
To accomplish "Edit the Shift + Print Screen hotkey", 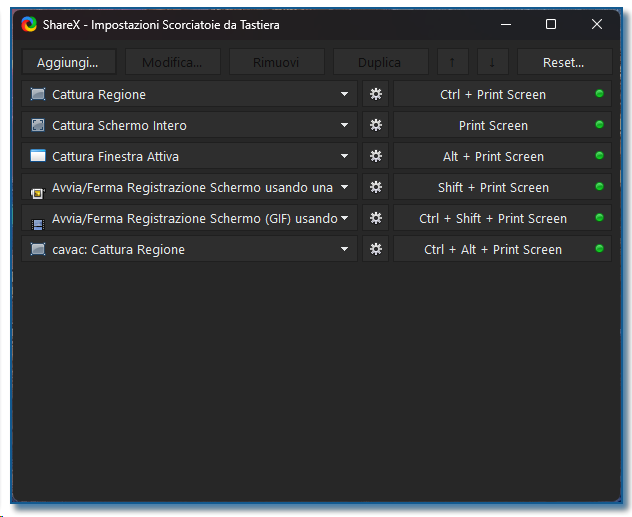I will click(502, 187).
